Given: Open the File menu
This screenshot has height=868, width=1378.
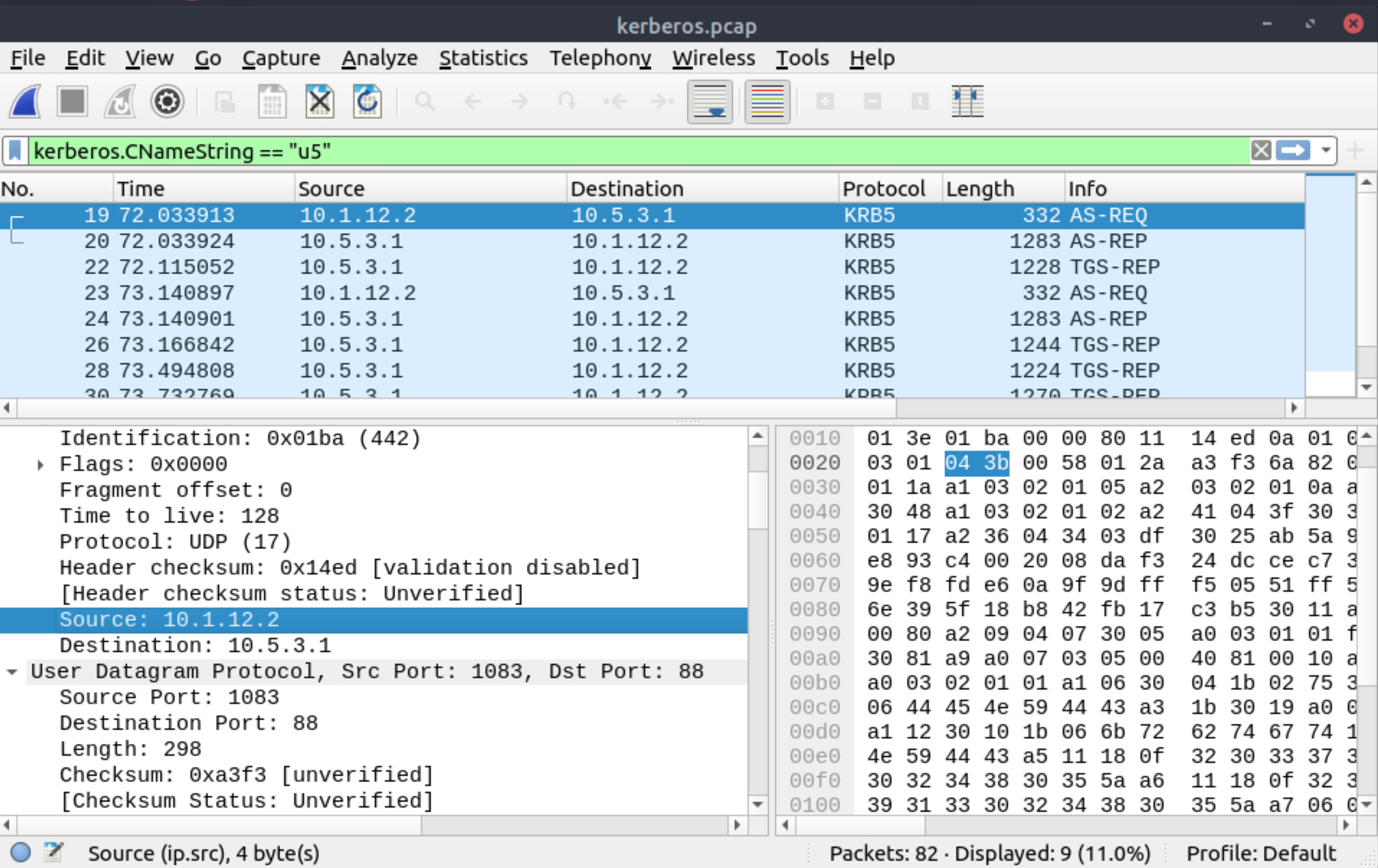Looking at the screenshot, I should (x=28, y=58).
